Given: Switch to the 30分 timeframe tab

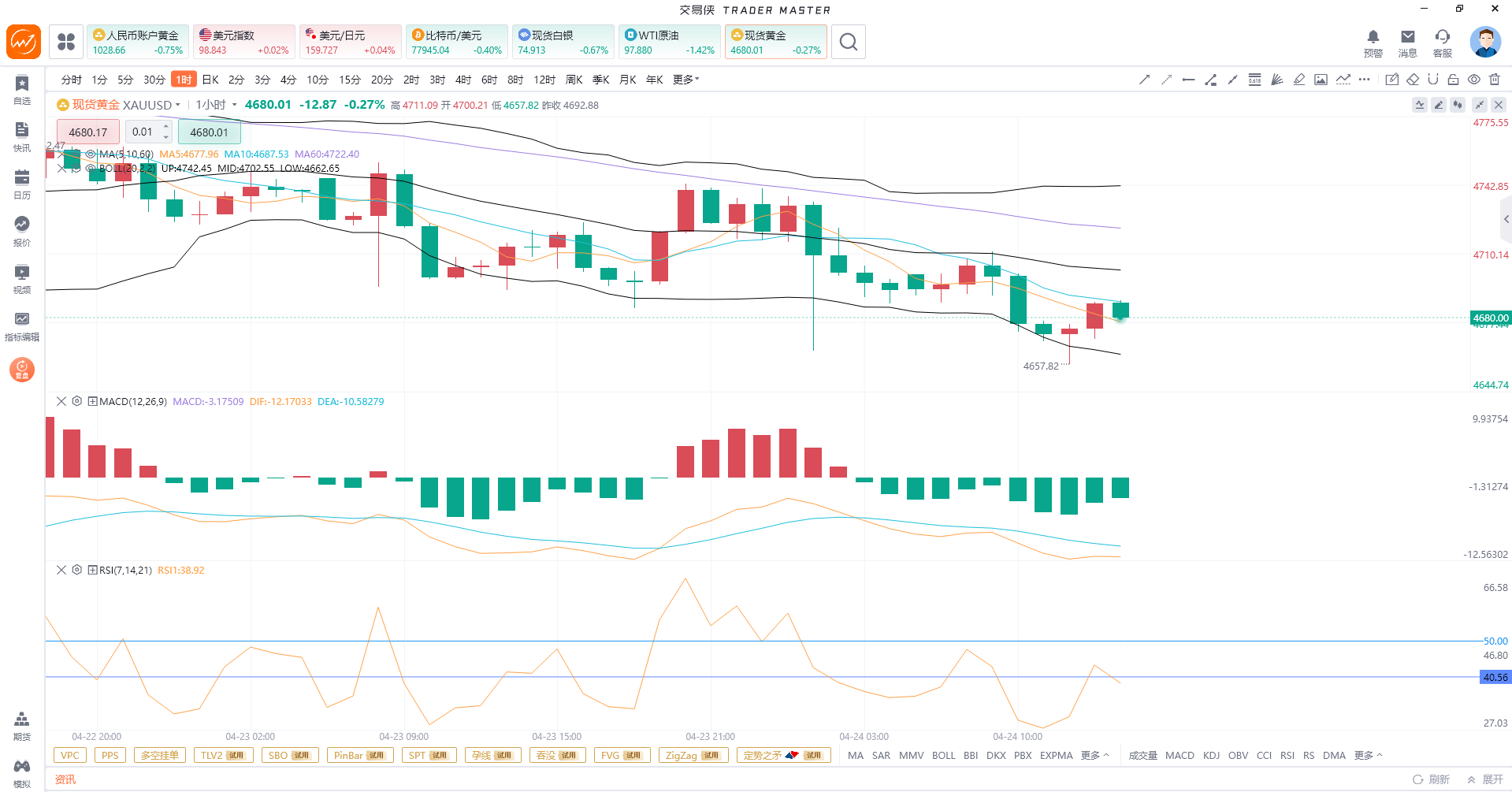Looking at the screenshot, I should (154, 80).
